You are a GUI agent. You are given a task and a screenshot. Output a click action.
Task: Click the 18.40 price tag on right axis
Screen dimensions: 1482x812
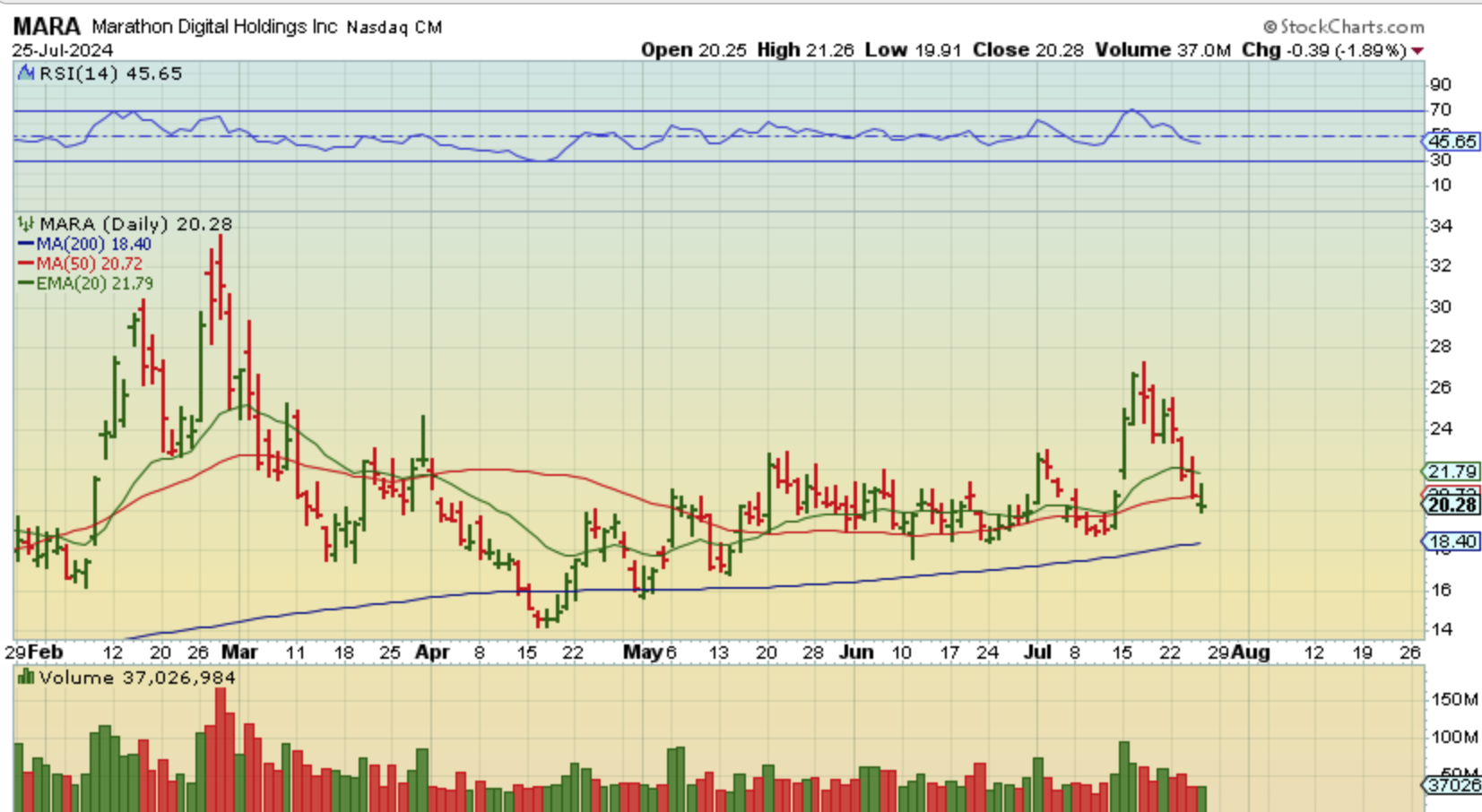(x=1452, y=541)
